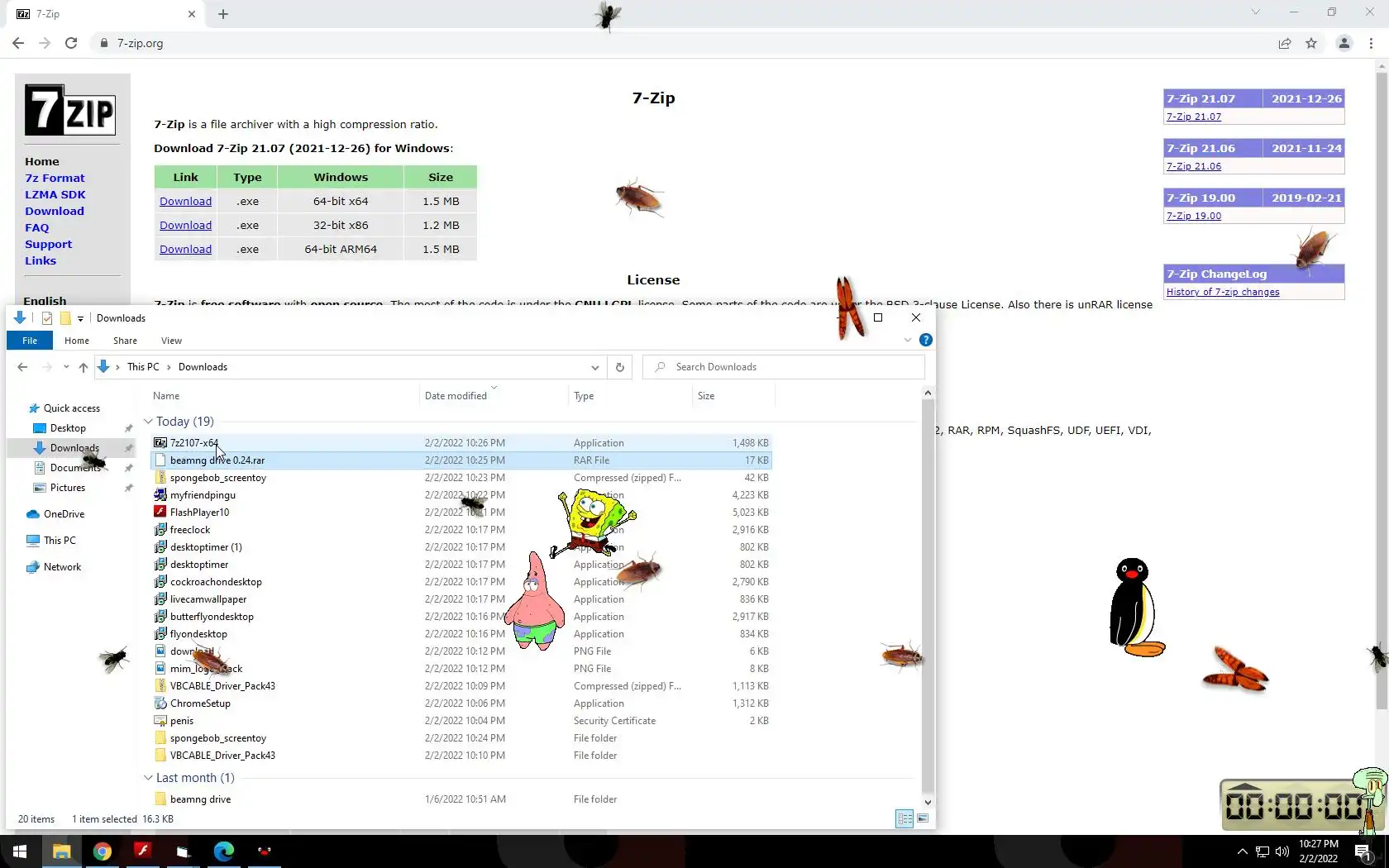Click the volume icon in the system tray
Screen dimensions: 1389x868
[1282, 851]
